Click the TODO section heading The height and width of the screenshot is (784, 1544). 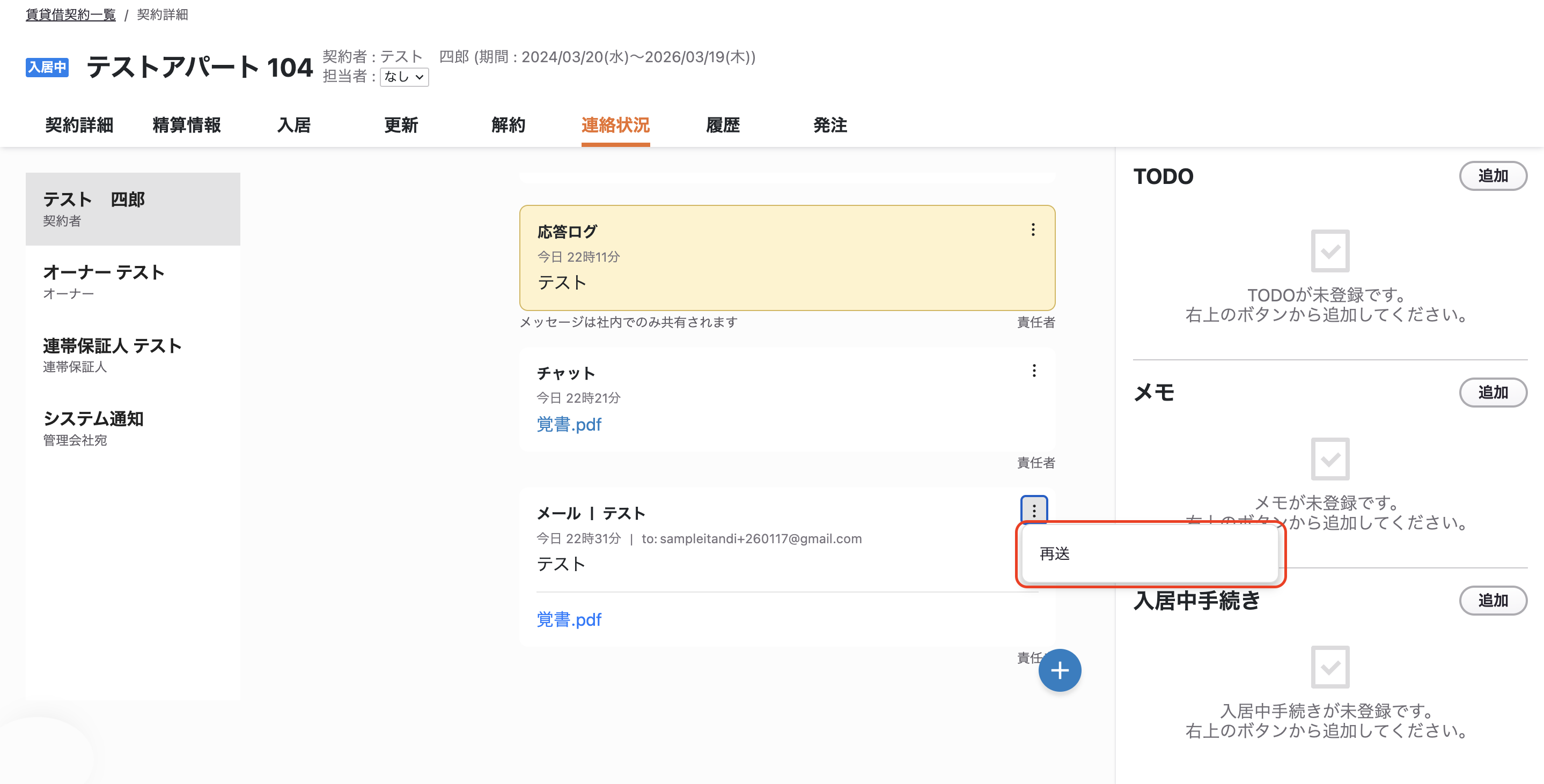(1163, 176)
